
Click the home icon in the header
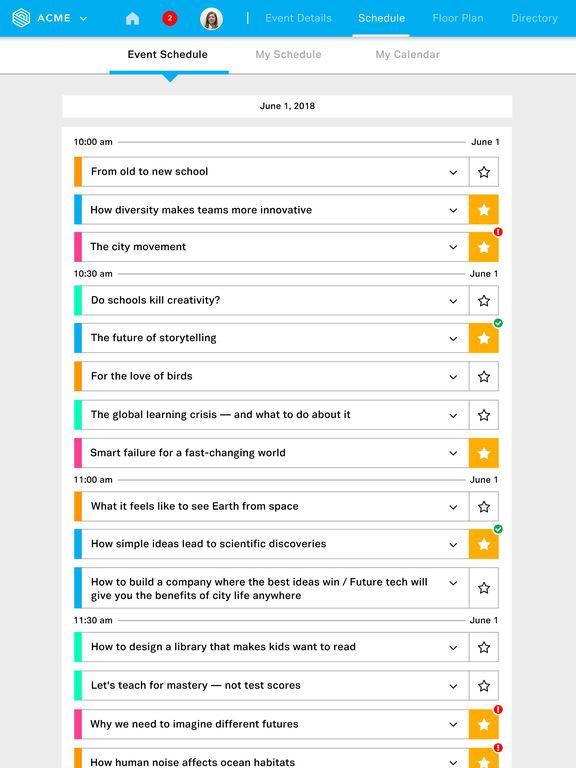[132, 19]
